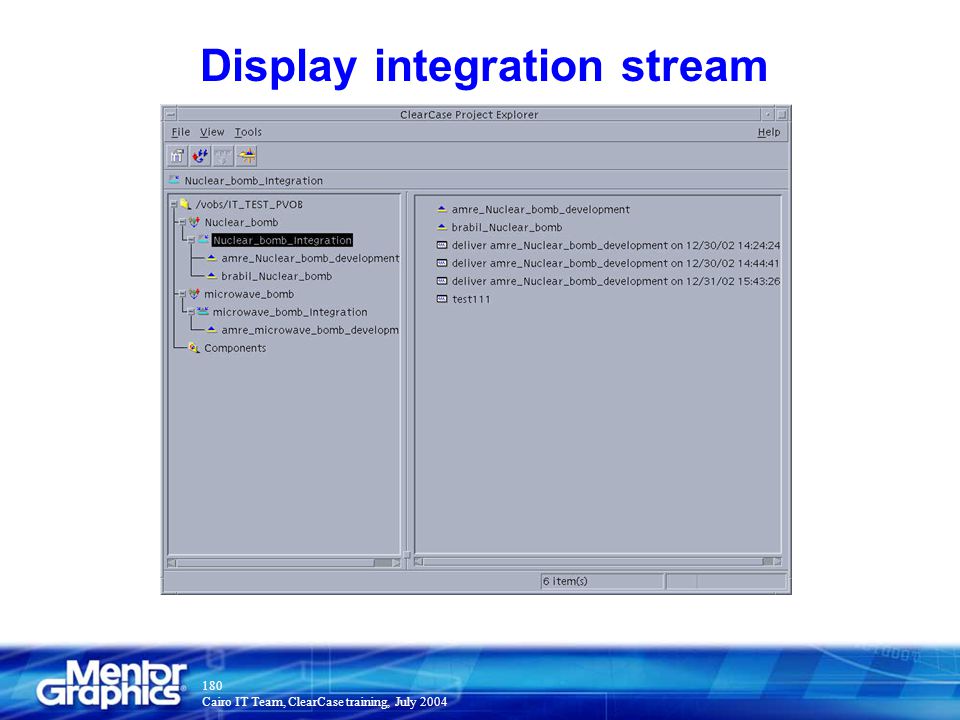The width and height of the screenshot is (960, 720).
Task: Collapse the Nuclear_bomb_Integration stream node
Action: pyautogui.click(x=192, y=240)
